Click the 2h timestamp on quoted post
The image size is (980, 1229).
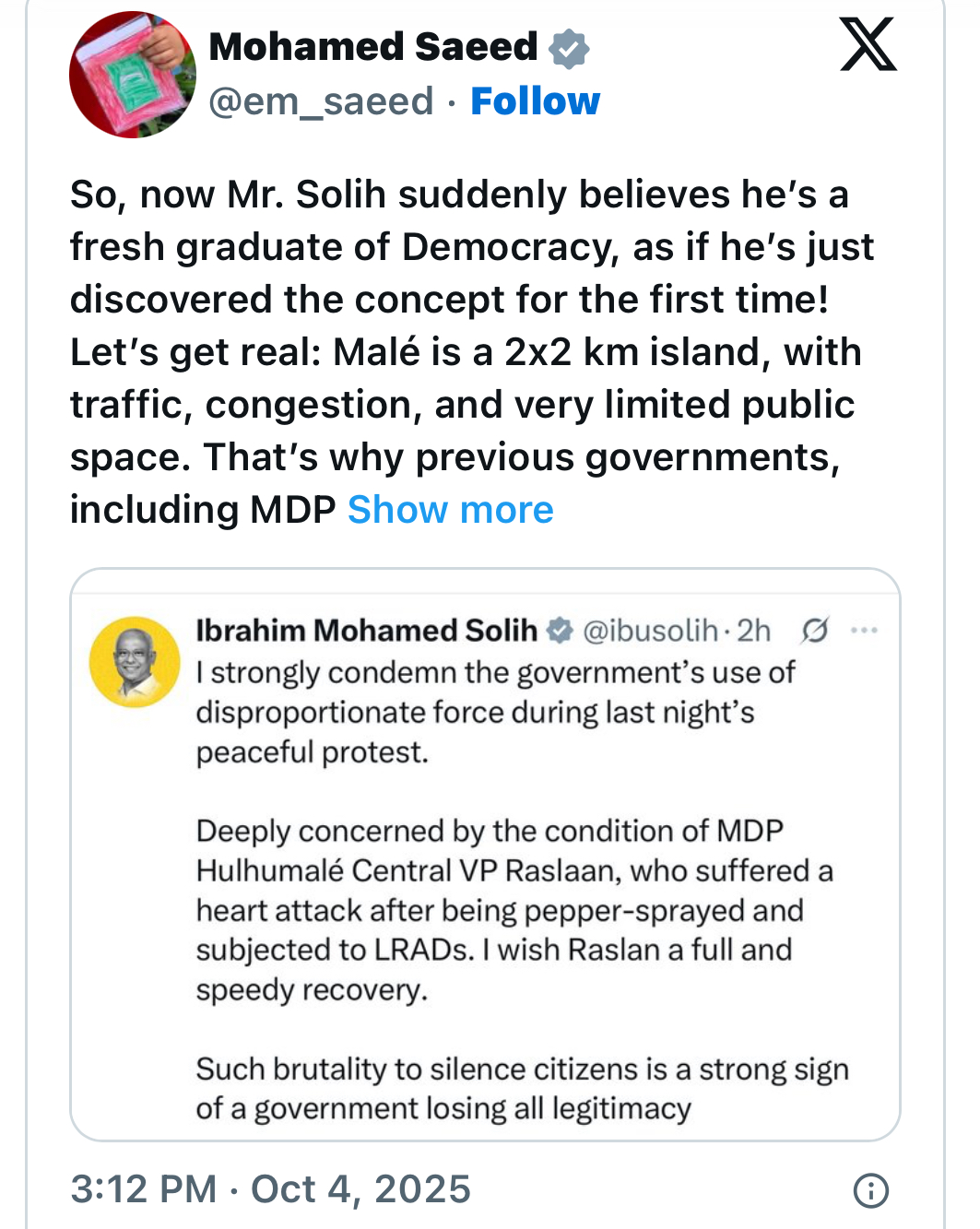753,631
